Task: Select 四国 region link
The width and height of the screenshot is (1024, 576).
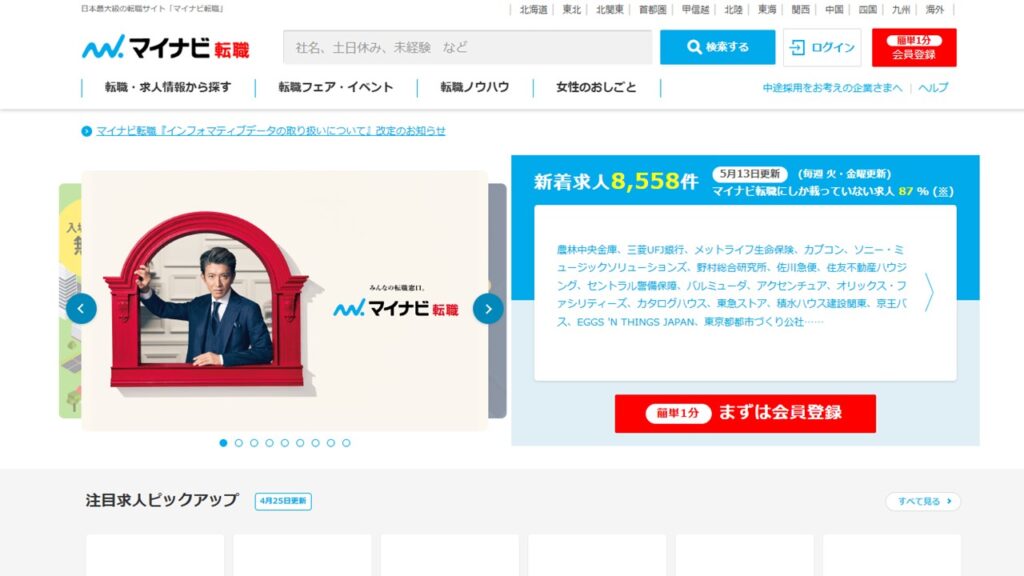Action: (868, 10)
